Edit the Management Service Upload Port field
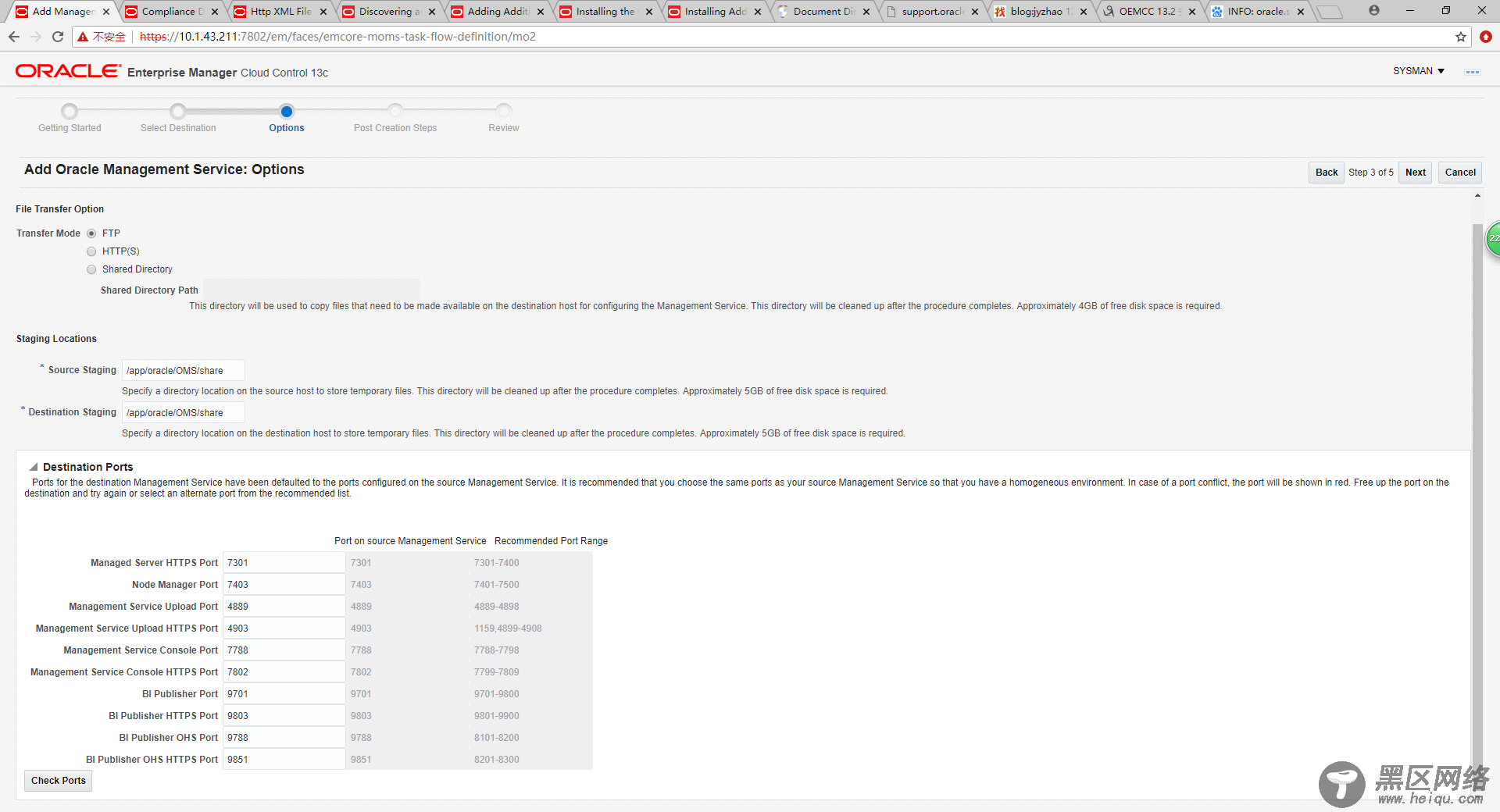This screenshot has height=812, width=1500. pos(284,607)
